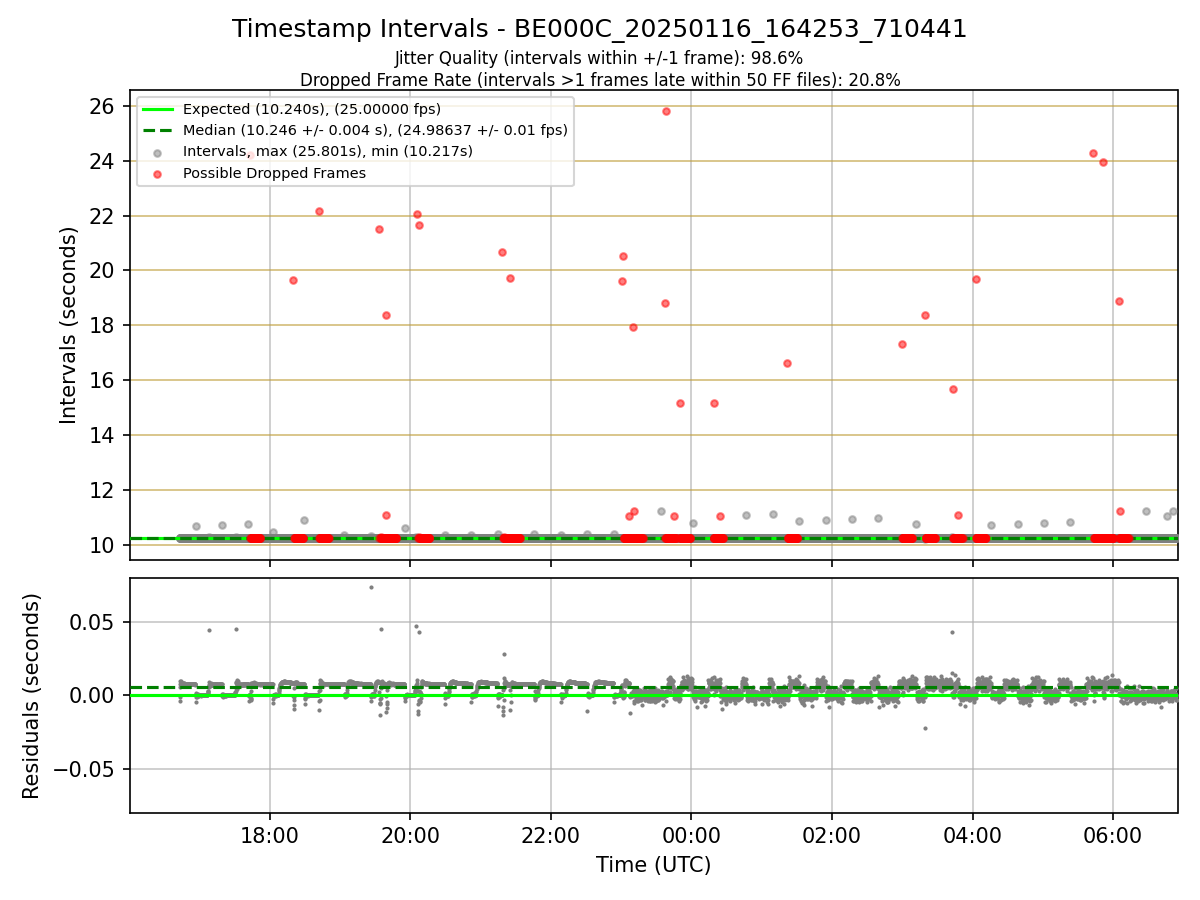Click the Possible Dropped Frames legend label
The image size is (1200, 900).
pos(274,173)
